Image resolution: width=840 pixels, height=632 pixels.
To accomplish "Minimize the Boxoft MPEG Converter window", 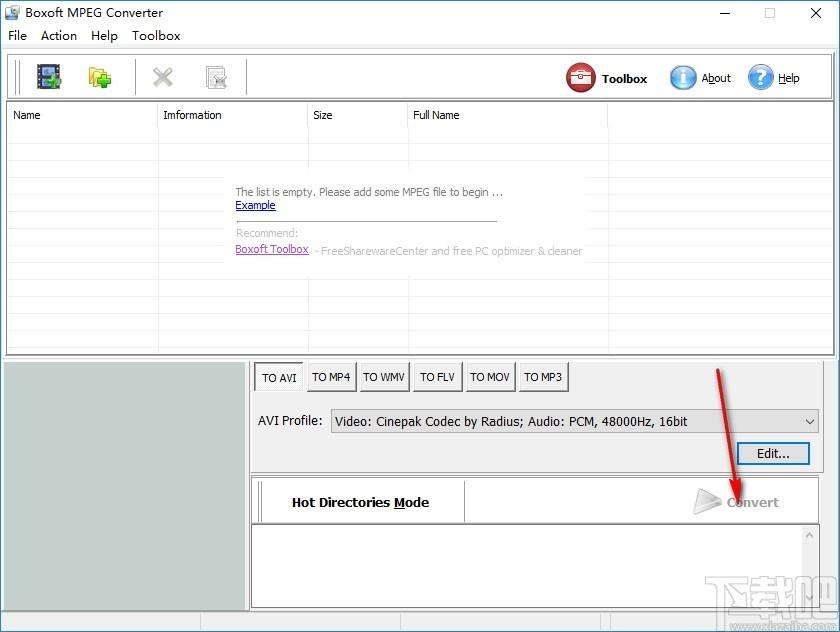I will click(725, 13).
